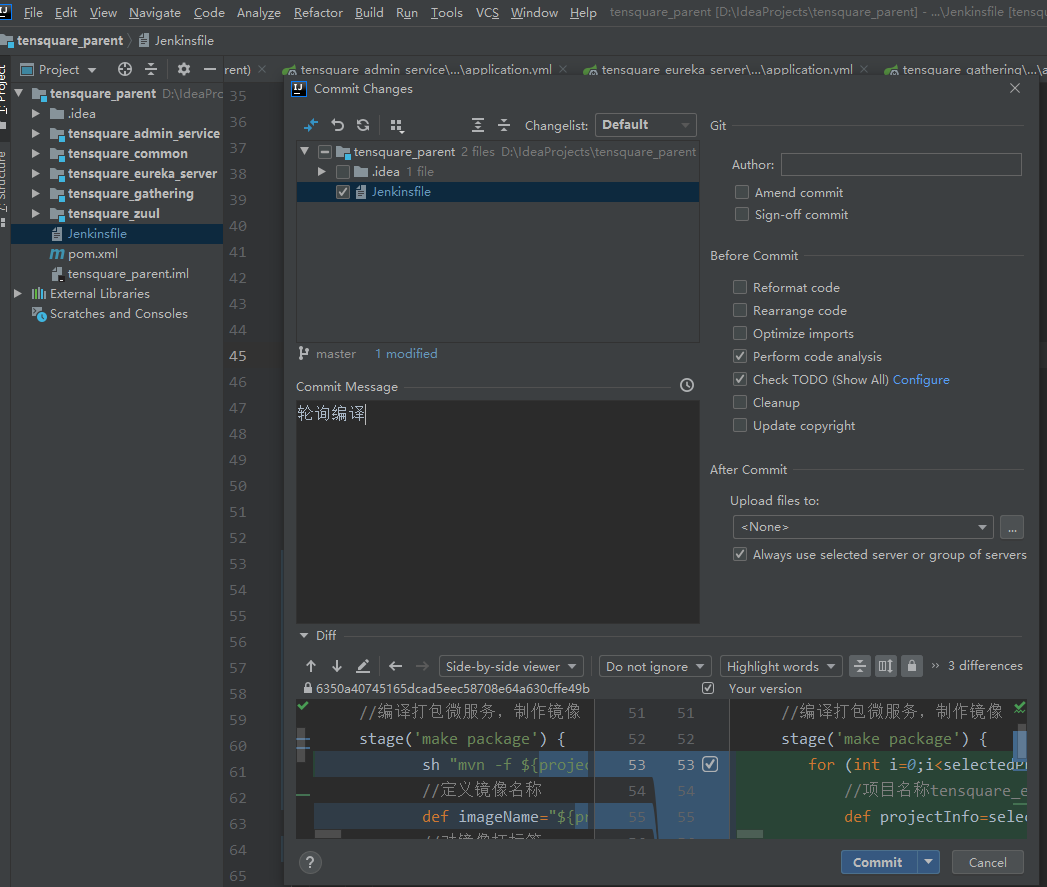Refresh the changes list

(x=363, y=125)
